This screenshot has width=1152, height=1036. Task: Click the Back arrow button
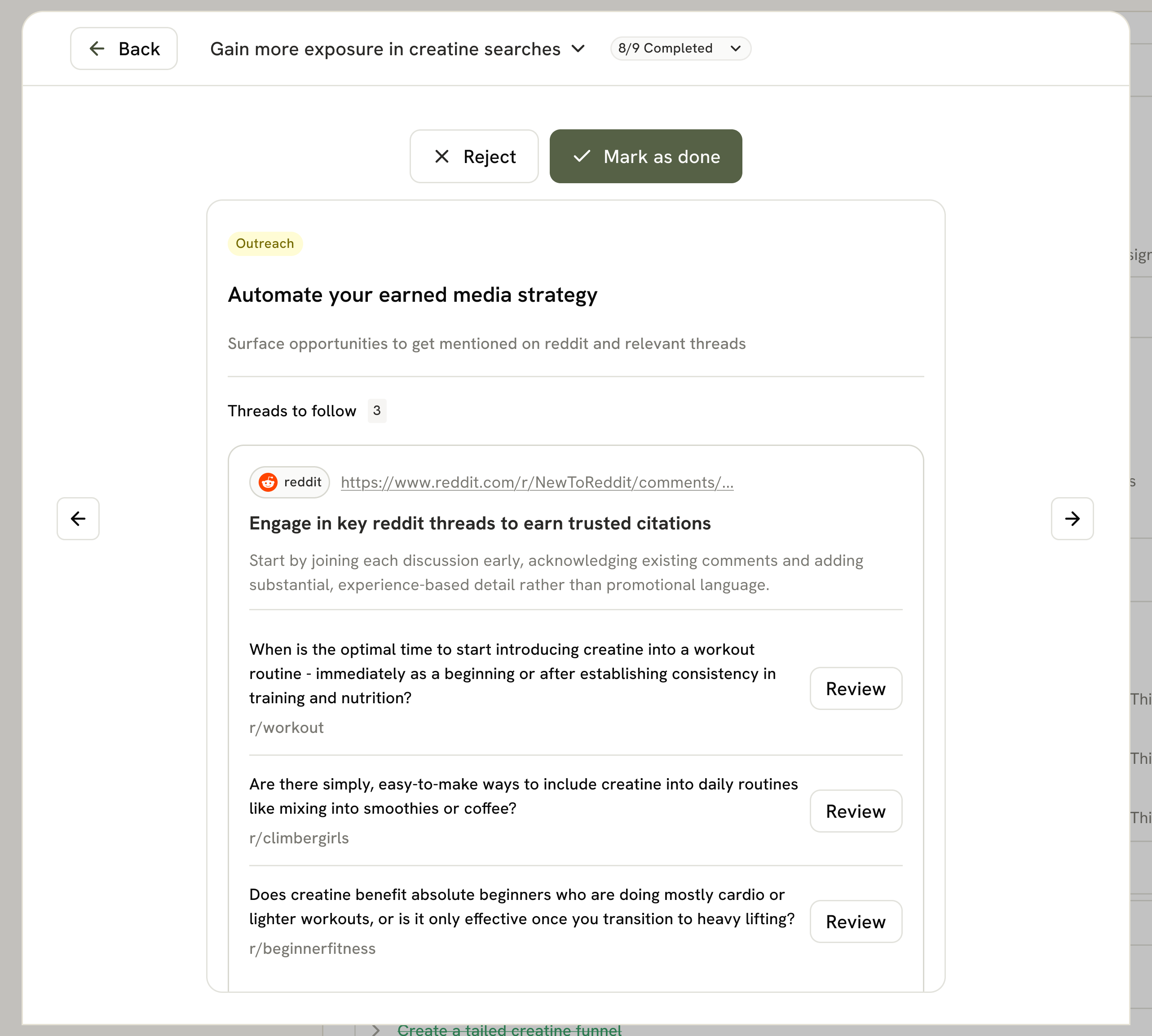124,48
